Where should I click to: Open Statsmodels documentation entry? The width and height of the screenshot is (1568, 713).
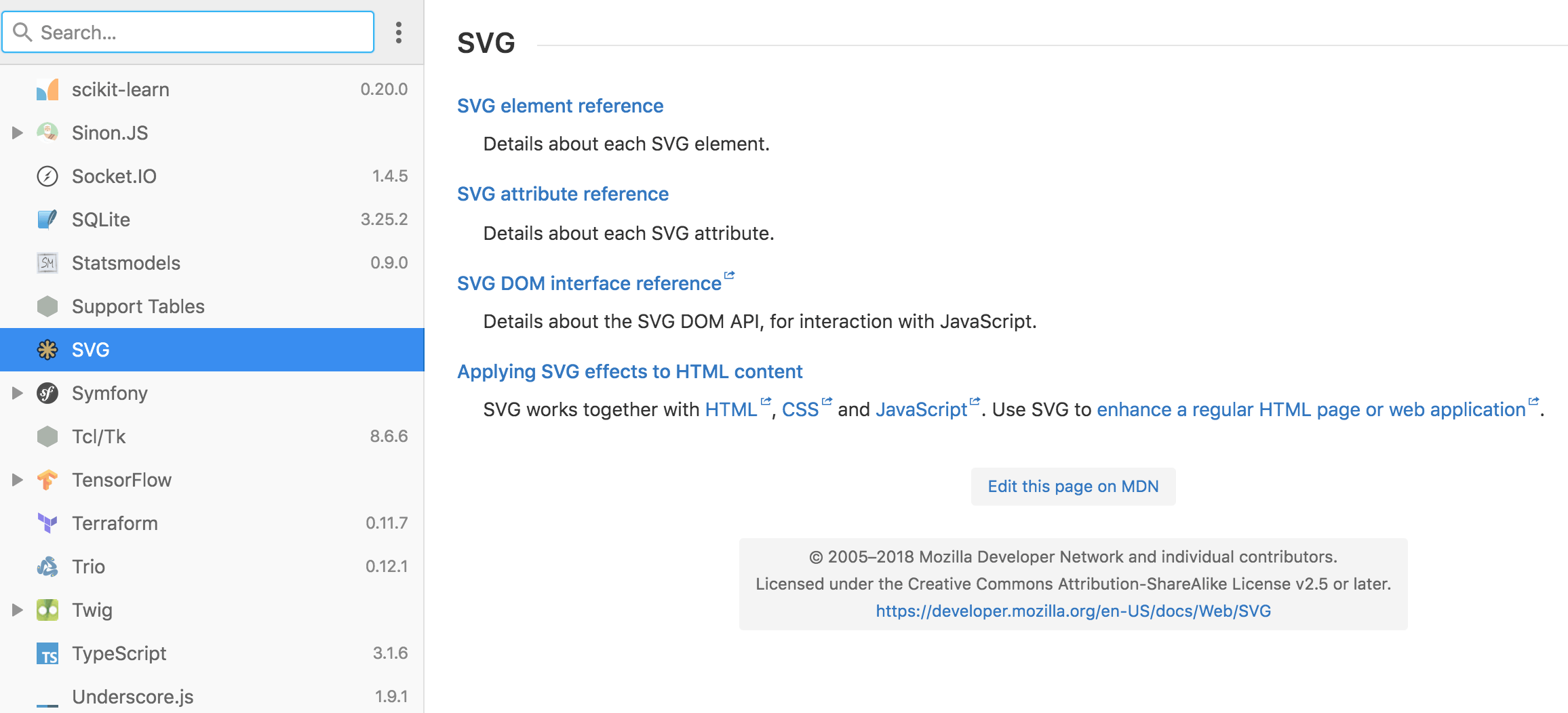(212, 263)
